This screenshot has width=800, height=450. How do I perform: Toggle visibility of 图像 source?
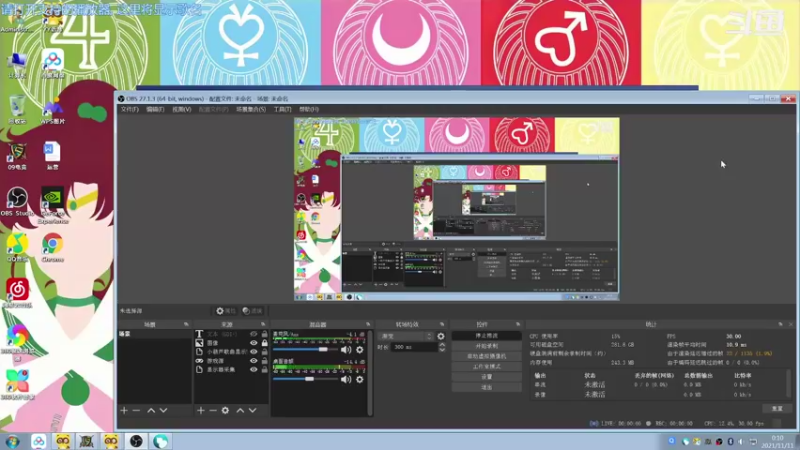[254, 343]
